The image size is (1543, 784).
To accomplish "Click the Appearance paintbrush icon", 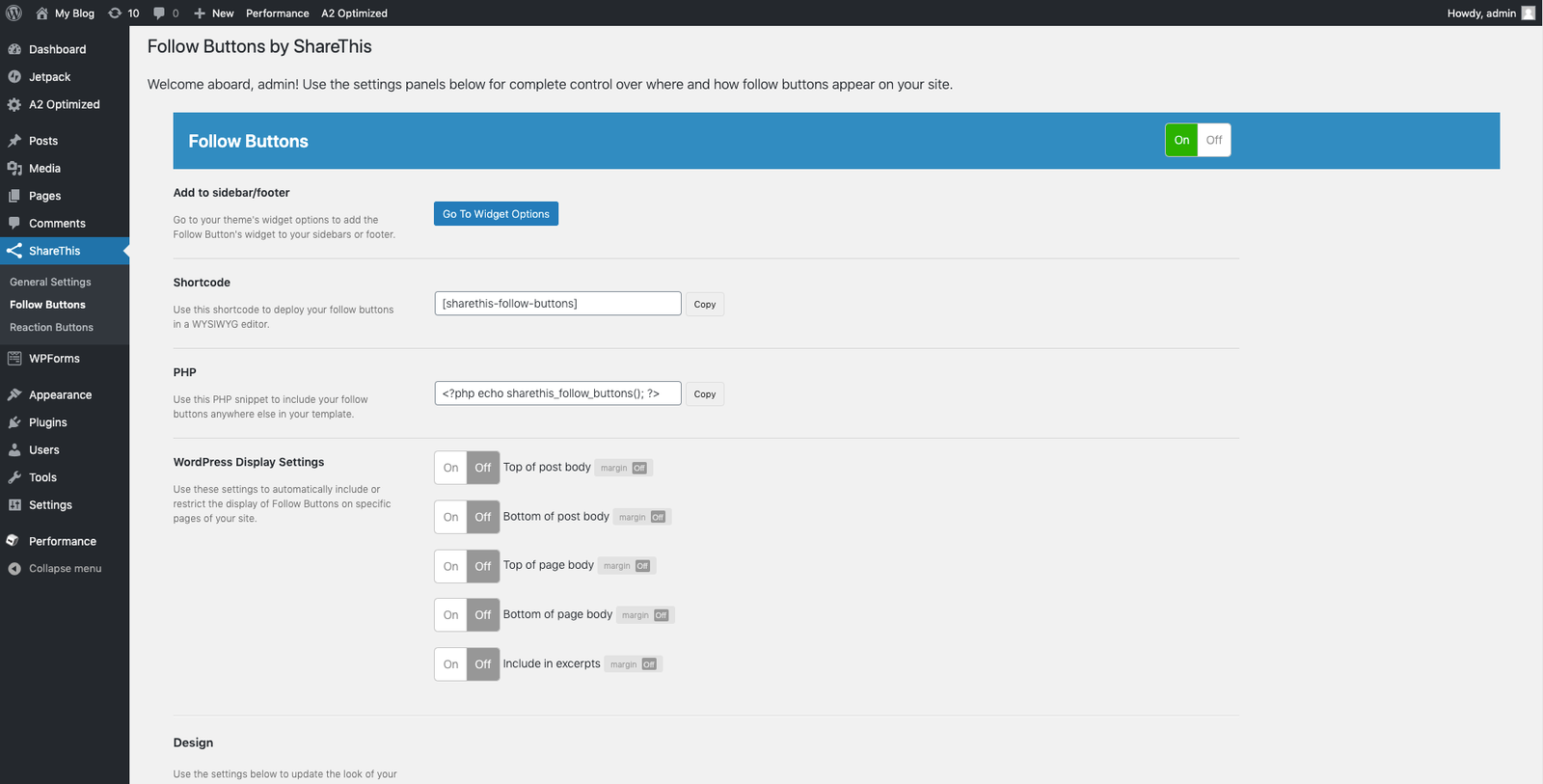I will 14,394.
